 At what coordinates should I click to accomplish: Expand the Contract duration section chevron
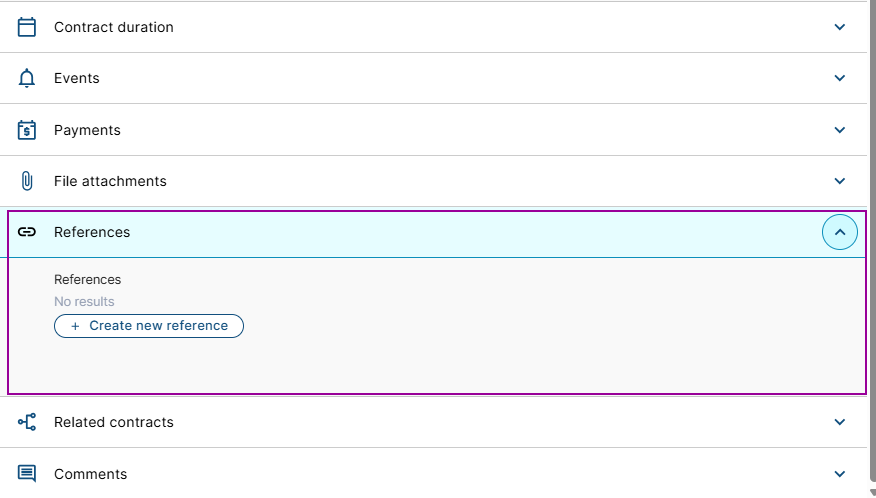pyautogui.click(x=840, y=27)
